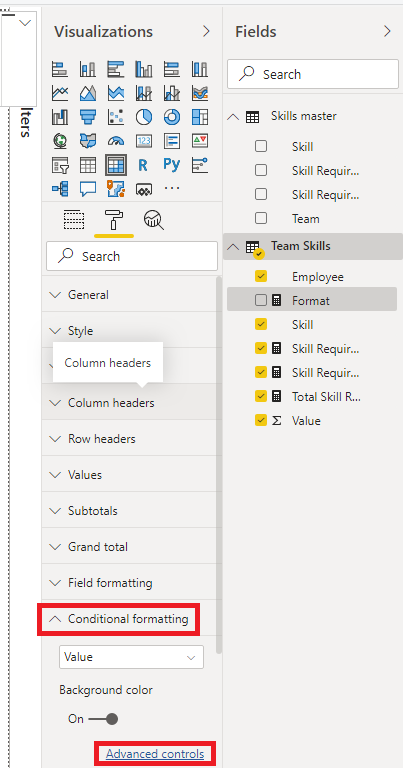Screen dimensions: 403x768
Task: Switch to the Analytics magnifier tab
Action: point(154,220)
